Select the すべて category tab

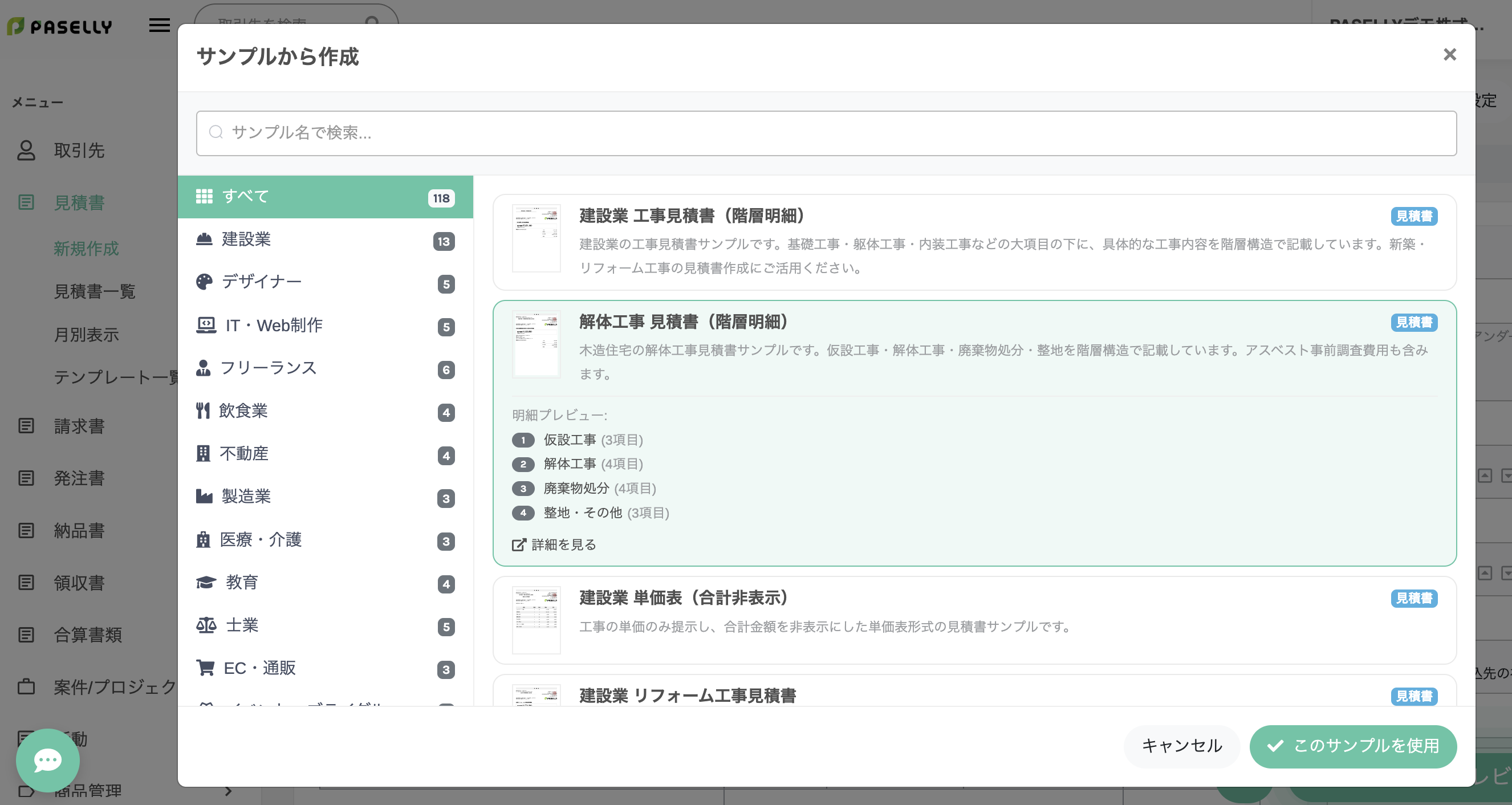click(x=325, y=197)
